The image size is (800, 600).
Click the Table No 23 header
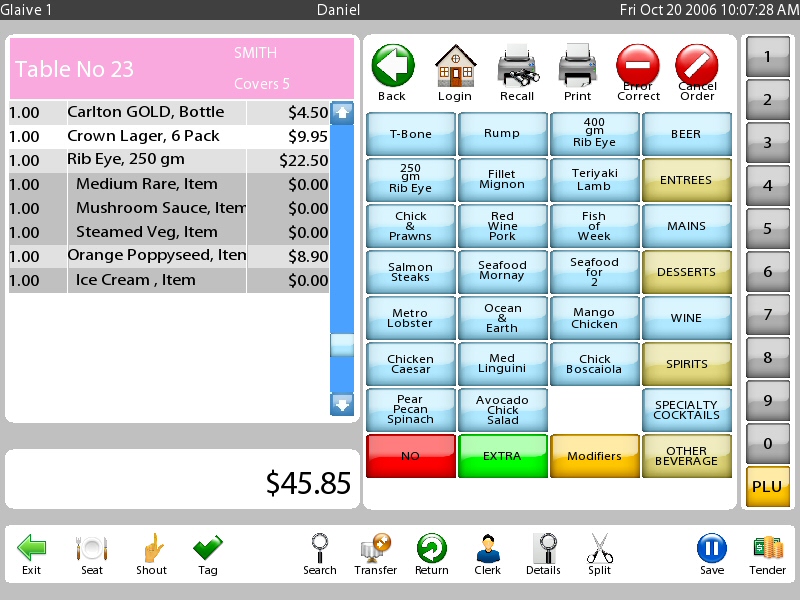pyautogui.click(x=182, y=68)
